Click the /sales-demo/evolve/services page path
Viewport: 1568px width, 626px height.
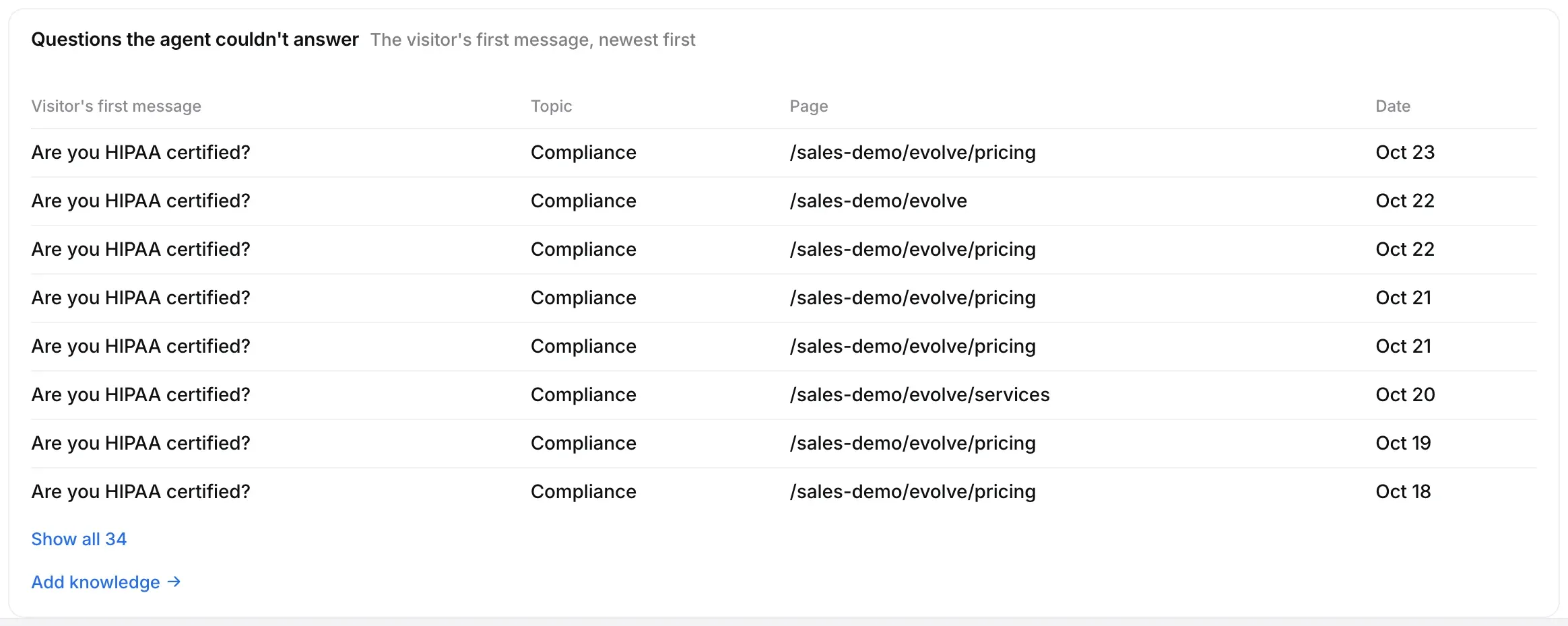click(x=919, y=395)
